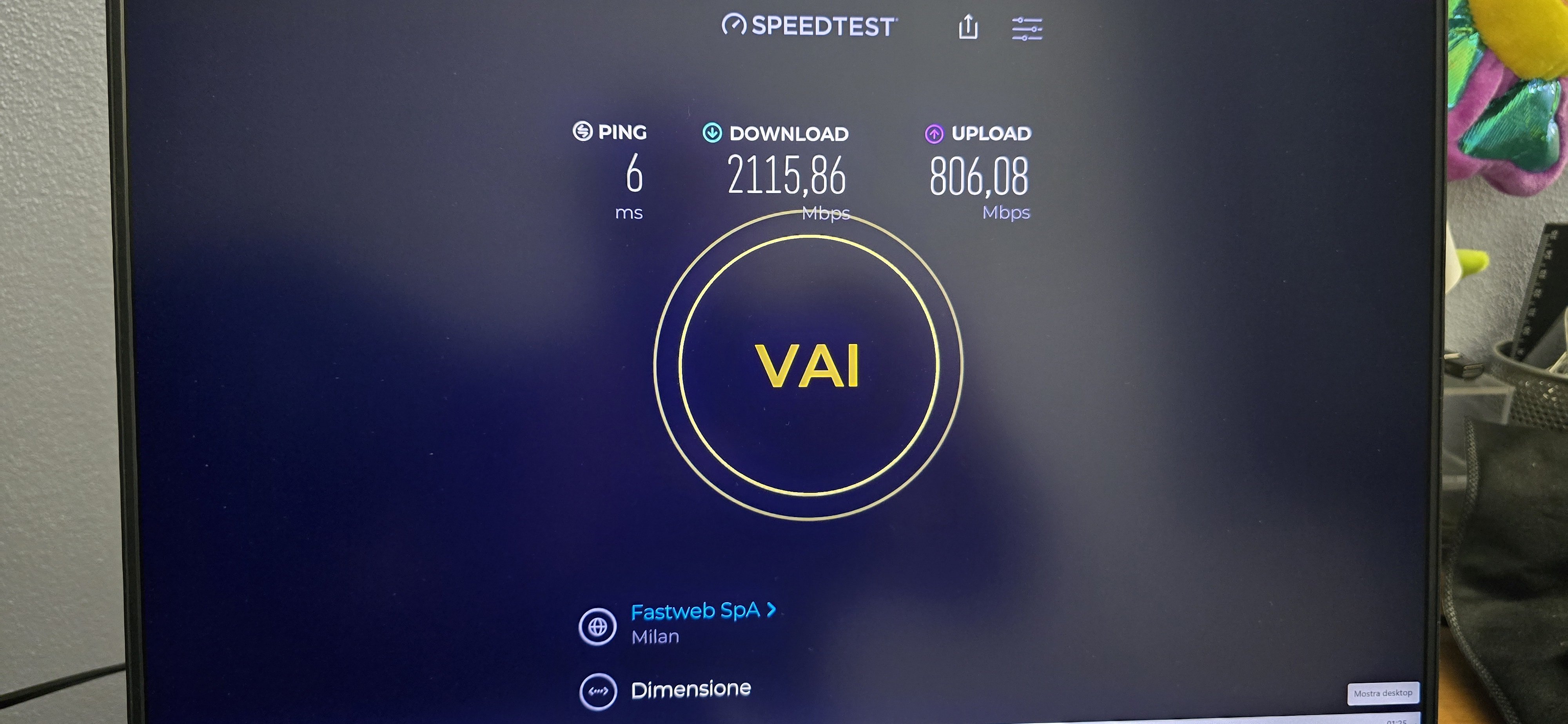The height and width of the screenshot is (724, 1568).
Task: Open the share results icon
Action: click(x=968, y=27)
